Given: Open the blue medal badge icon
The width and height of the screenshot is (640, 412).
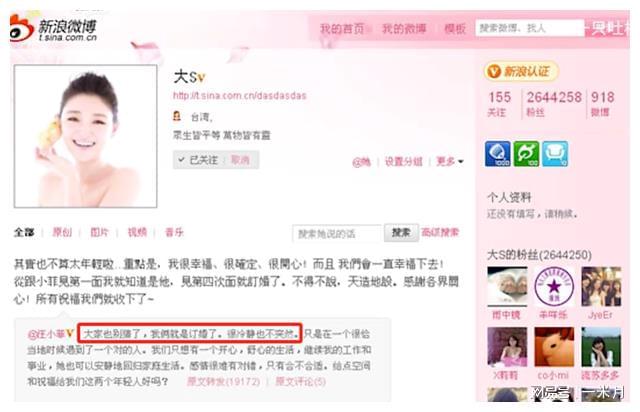Looking at the screenshot, I should (498, 154).
